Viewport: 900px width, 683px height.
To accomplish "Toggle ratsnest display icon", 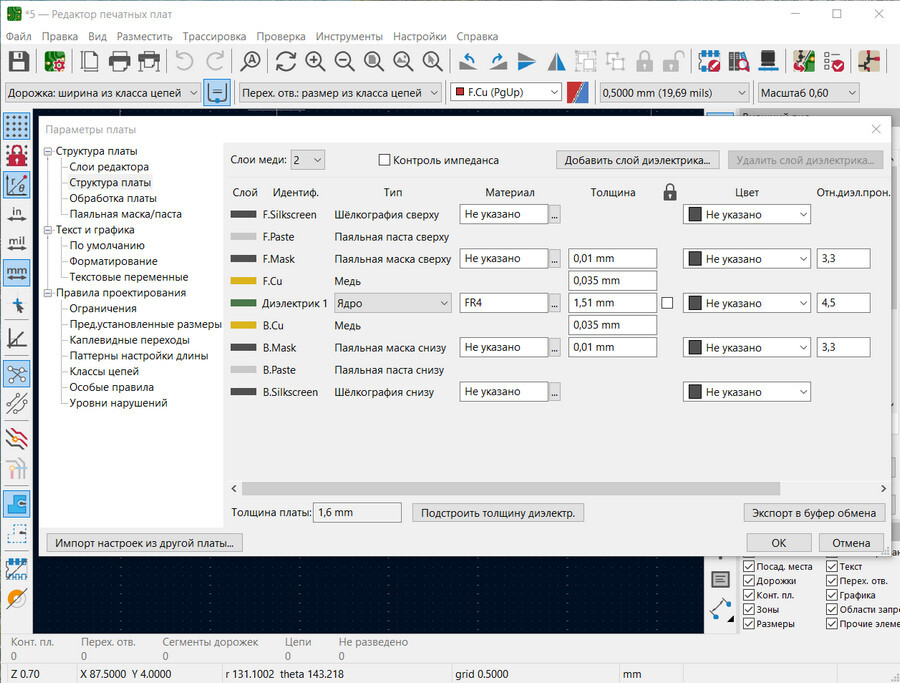I will pyautogui.click(x=17, y=374).
